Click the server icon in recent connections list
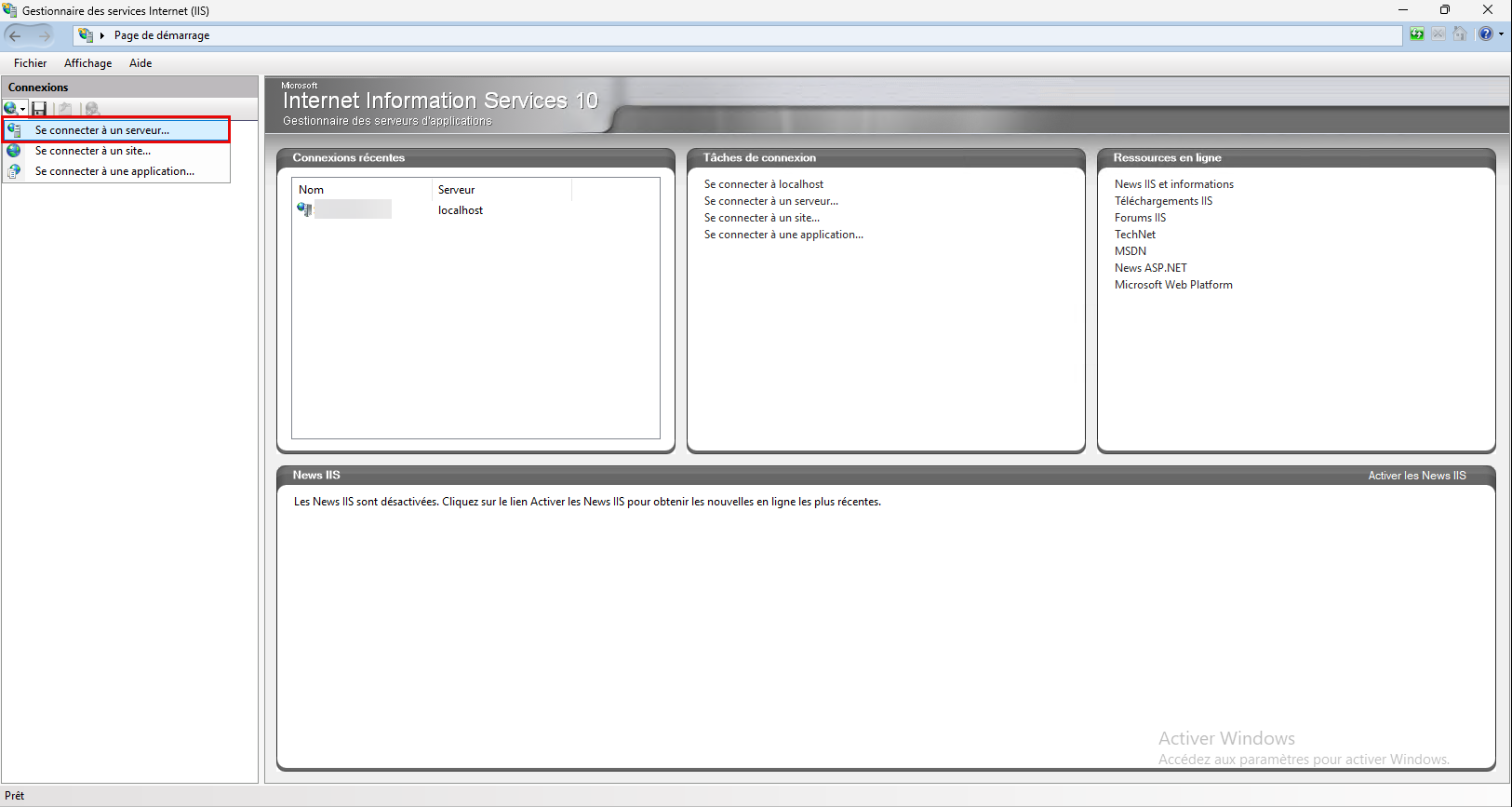The width and height of the screenshot is (1512, 807). click(x=304, y=209)
